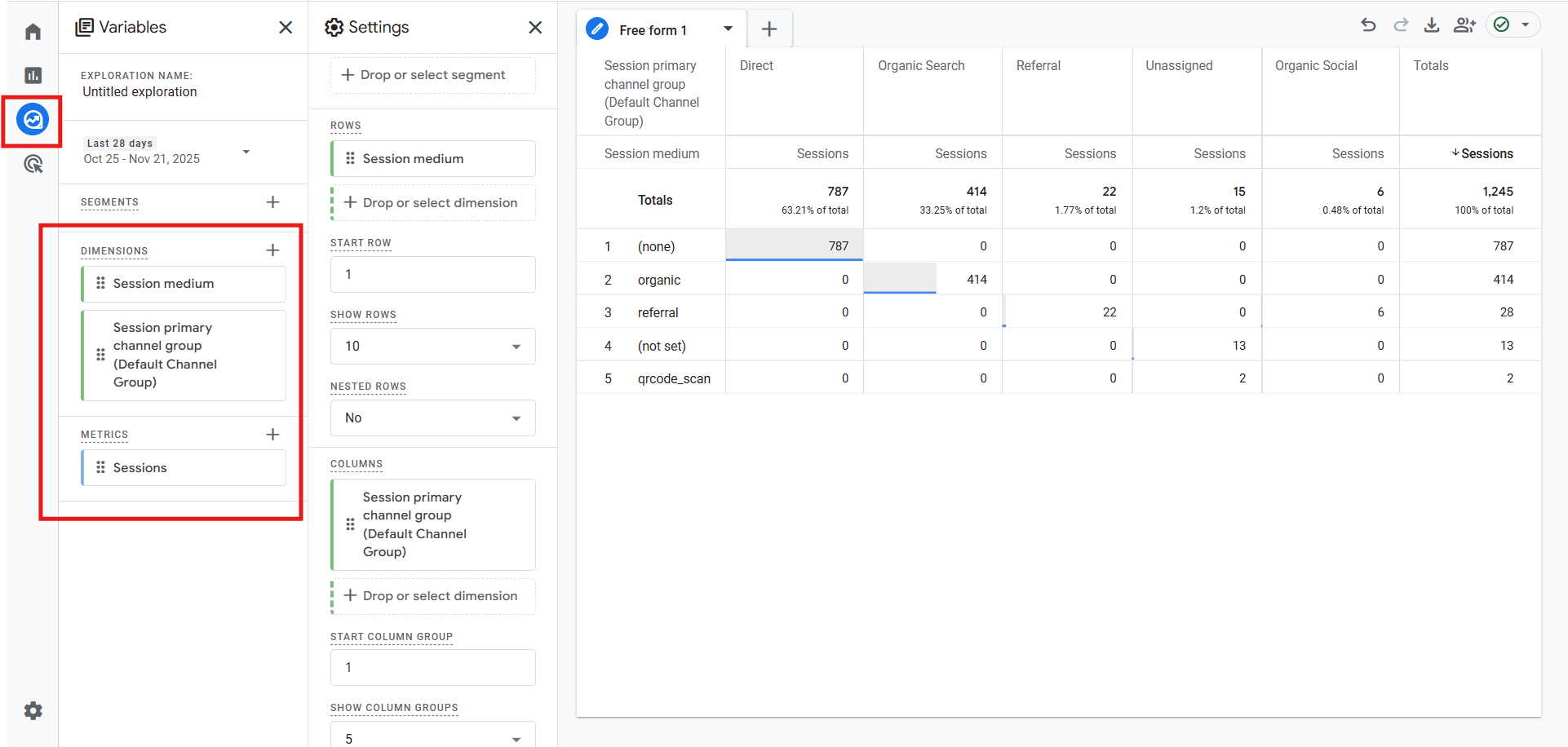The height and width of the screenshot is (747, 1568).
Task: Add a new exploration tab
Action: tap(768, 28)
